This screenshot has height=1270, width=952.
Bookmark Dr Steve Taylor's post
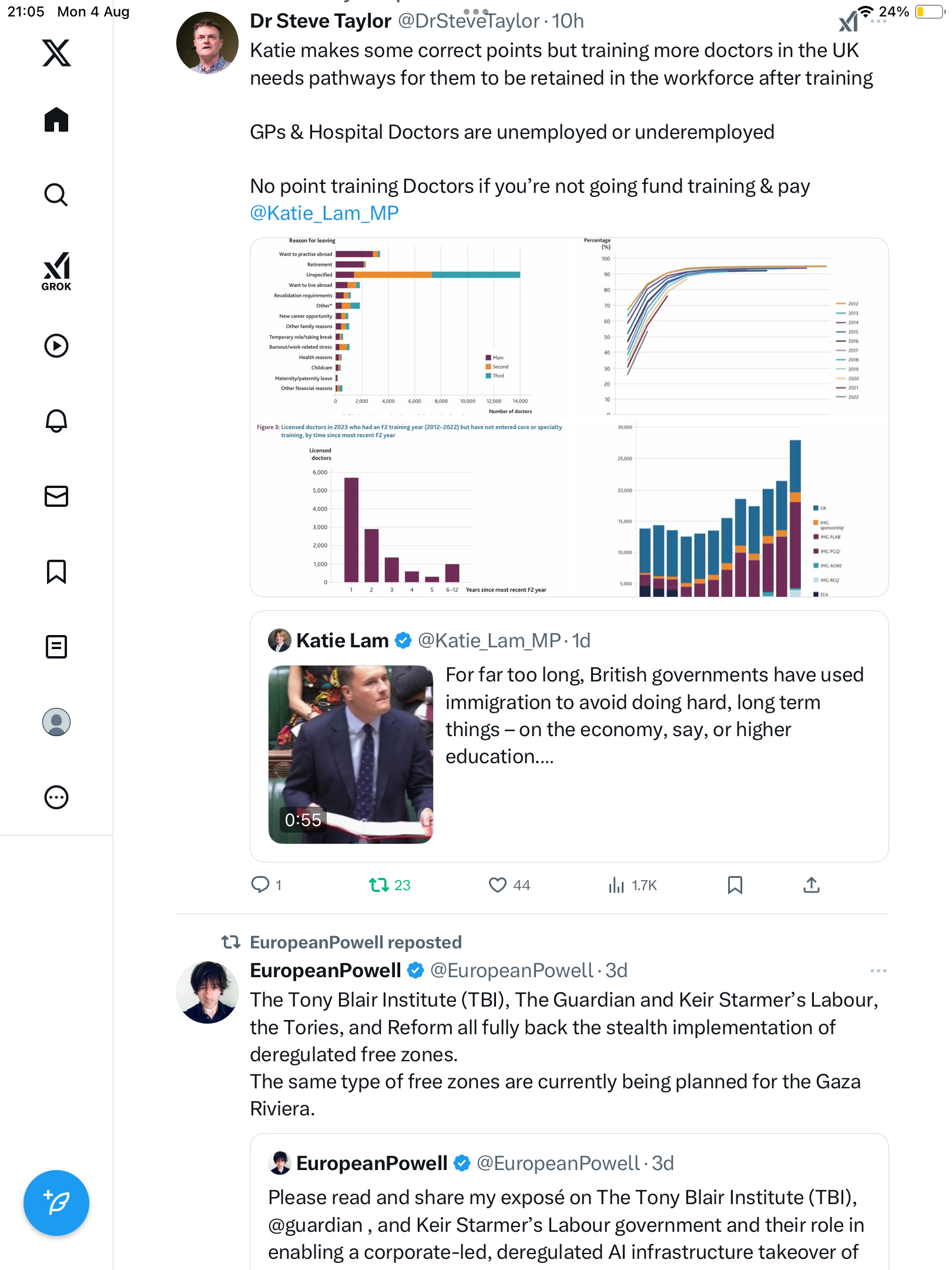point(735,885)
